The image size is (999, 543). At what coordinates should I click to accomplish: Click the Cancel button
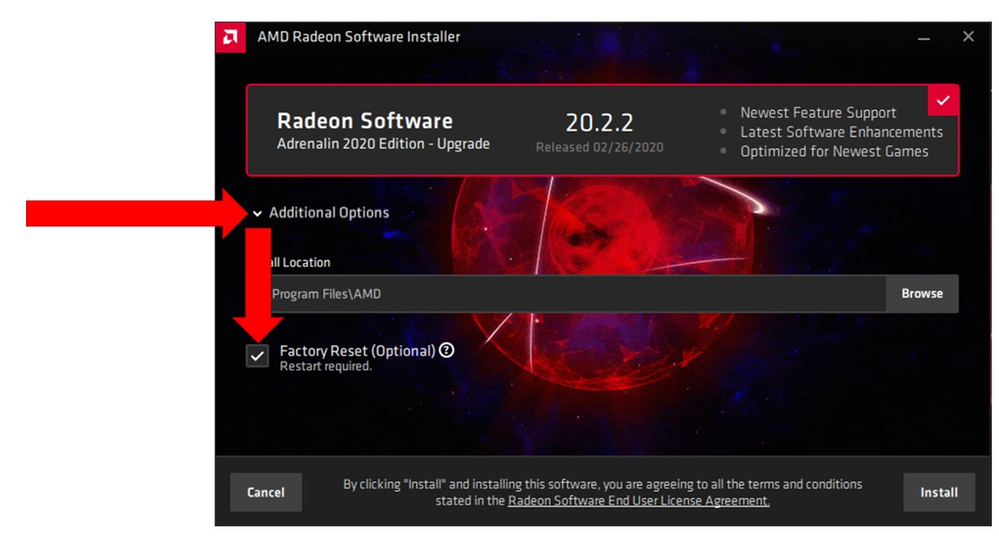[x=266, y=492]
